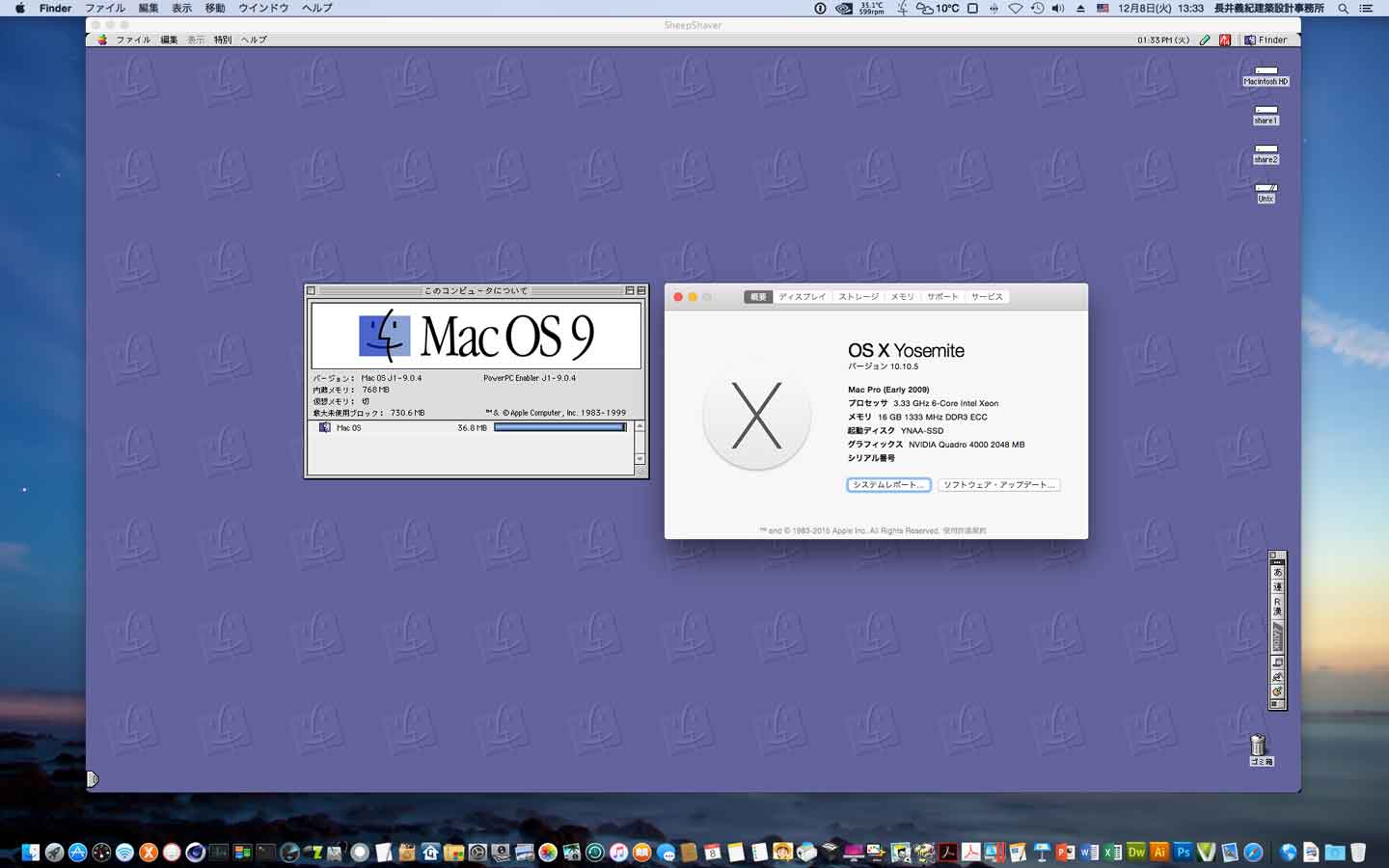Open Finder from the Dock
This screenshot has width=1389, height=868.
coord(31,852)
